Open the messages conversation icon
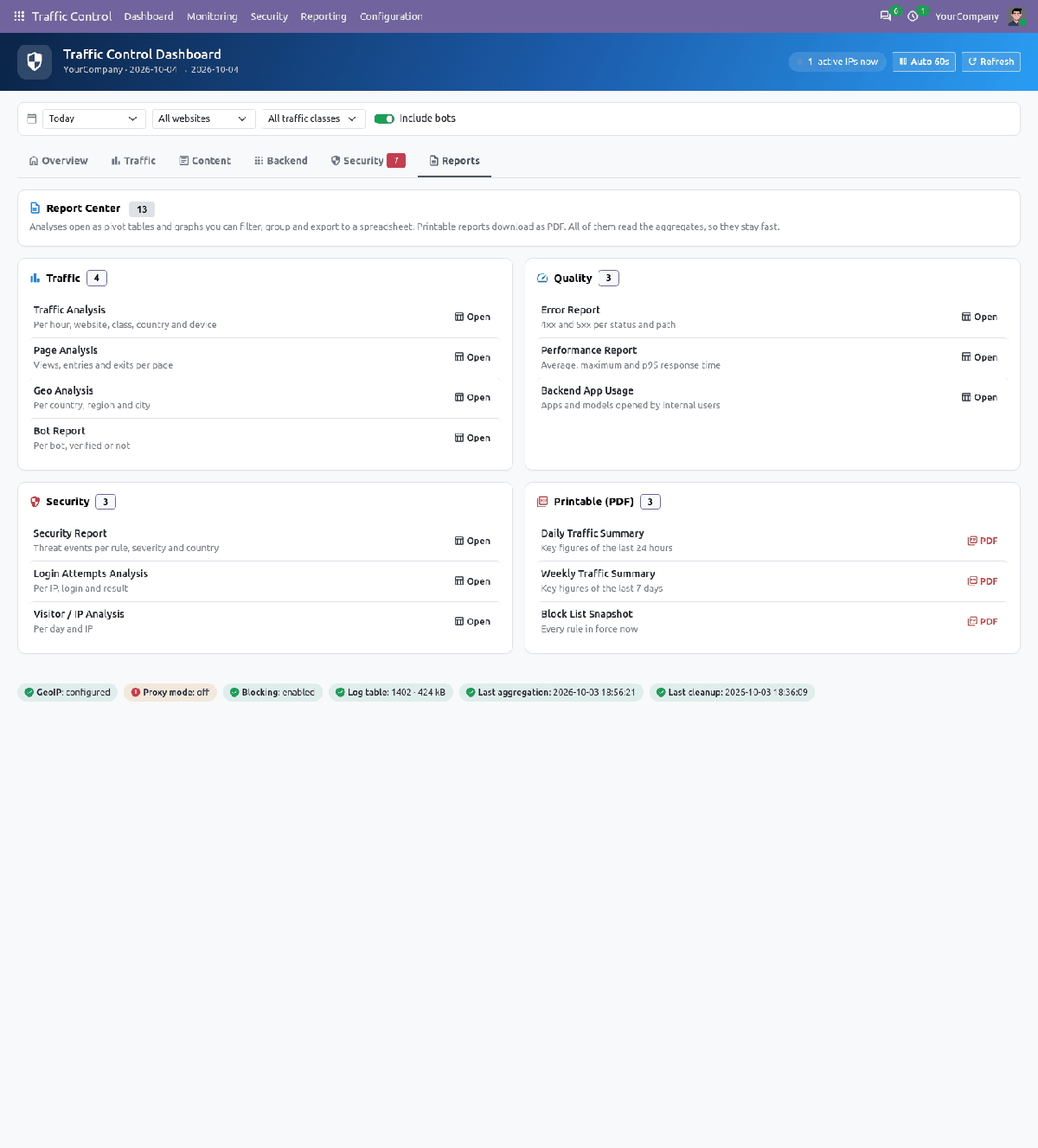1038x1148 pixels. (x=886, y=16)
